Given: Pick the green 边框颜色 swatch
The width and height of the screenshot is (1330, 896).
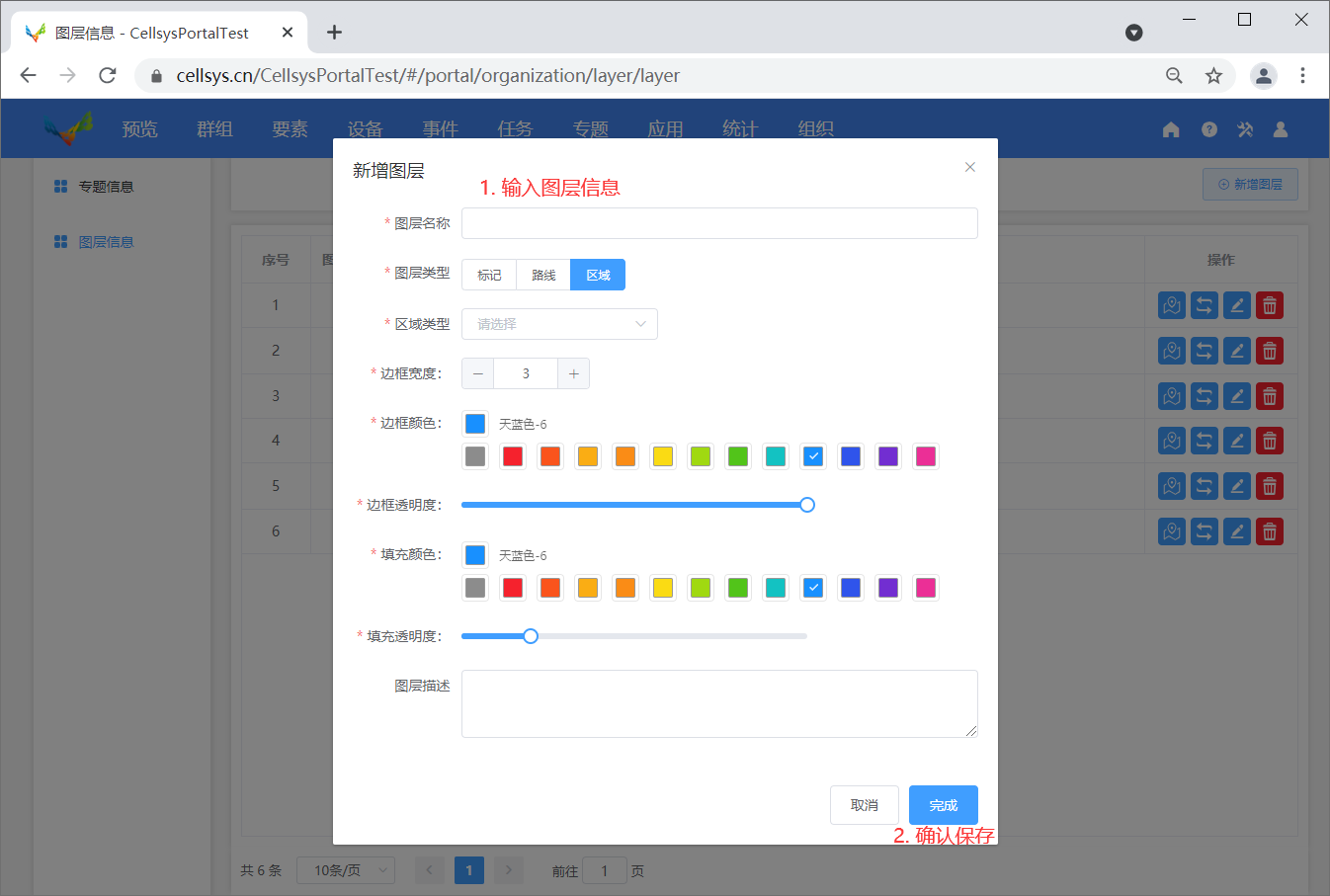Looking at the screenshot, I should coord(738,456).
